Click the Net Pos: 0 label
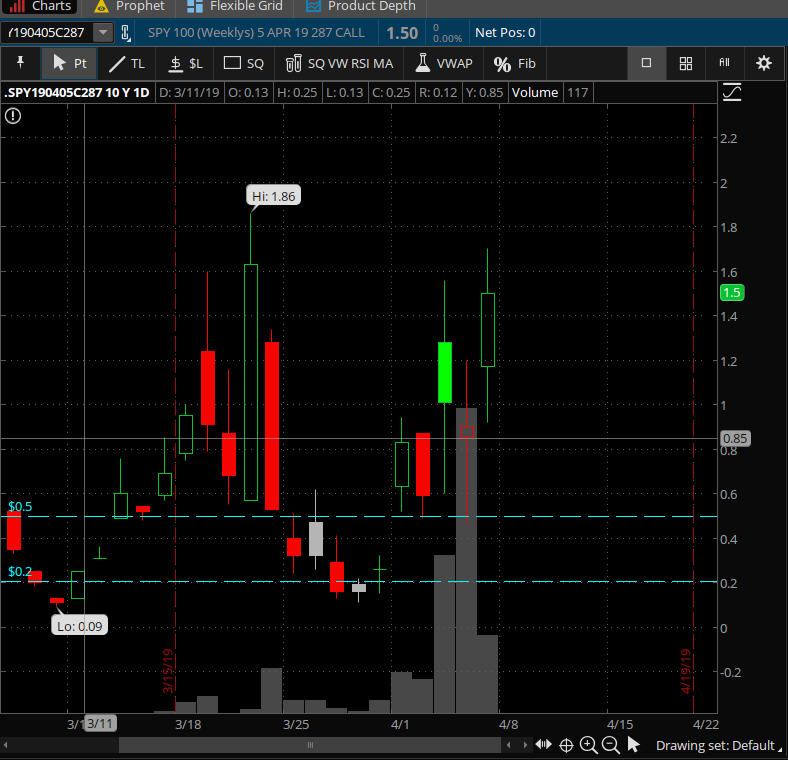Screen dimensions: 788x760 coord(505,33)
